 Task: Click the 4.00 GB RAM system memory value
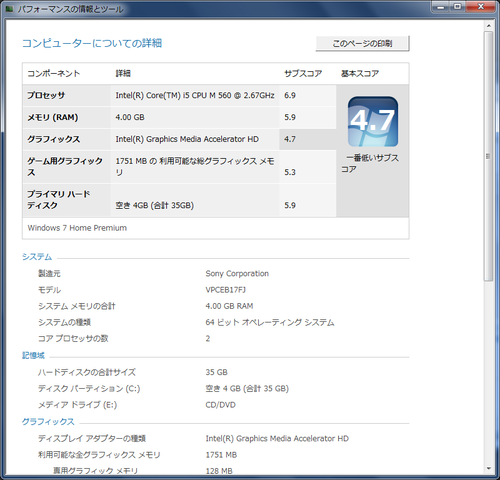[x=229, y=306]
